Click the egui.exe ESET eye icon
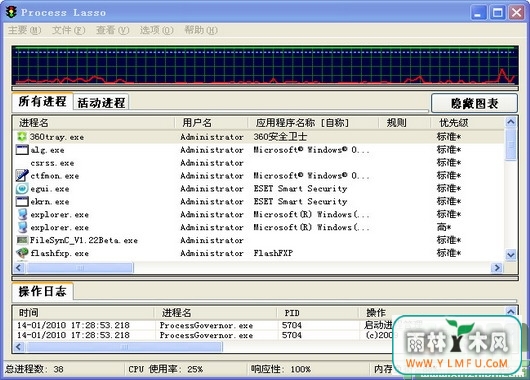 (22, 188)
